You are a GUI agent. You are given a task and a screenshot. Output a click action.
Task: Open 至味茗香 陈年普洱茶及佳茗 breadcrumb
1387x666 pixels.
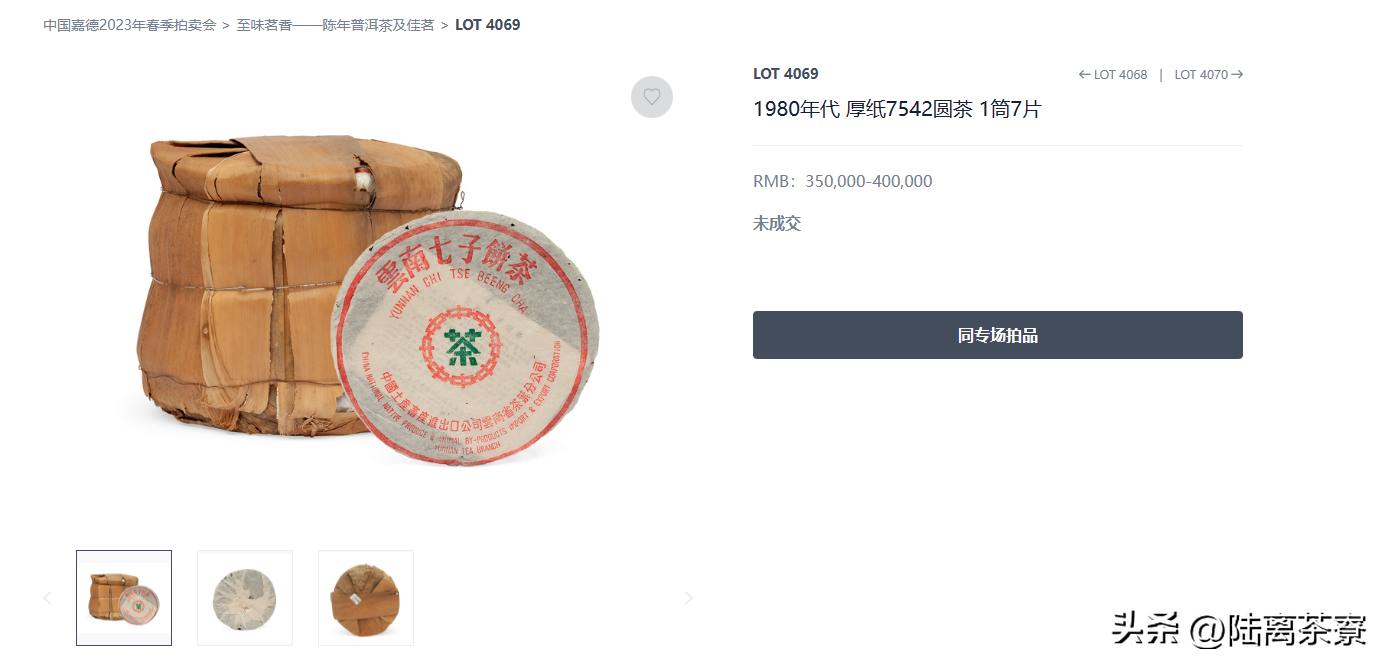click(336, 25)
